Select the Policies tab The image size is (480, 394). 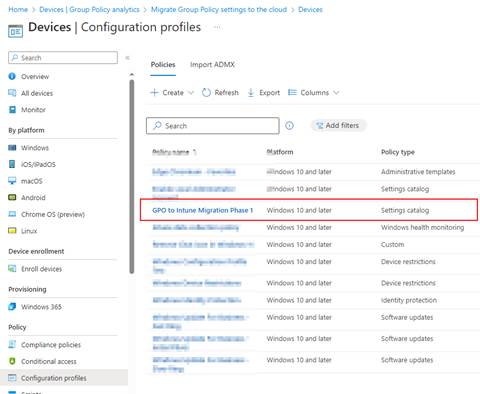pyautogui.click(x=163, y=65)
